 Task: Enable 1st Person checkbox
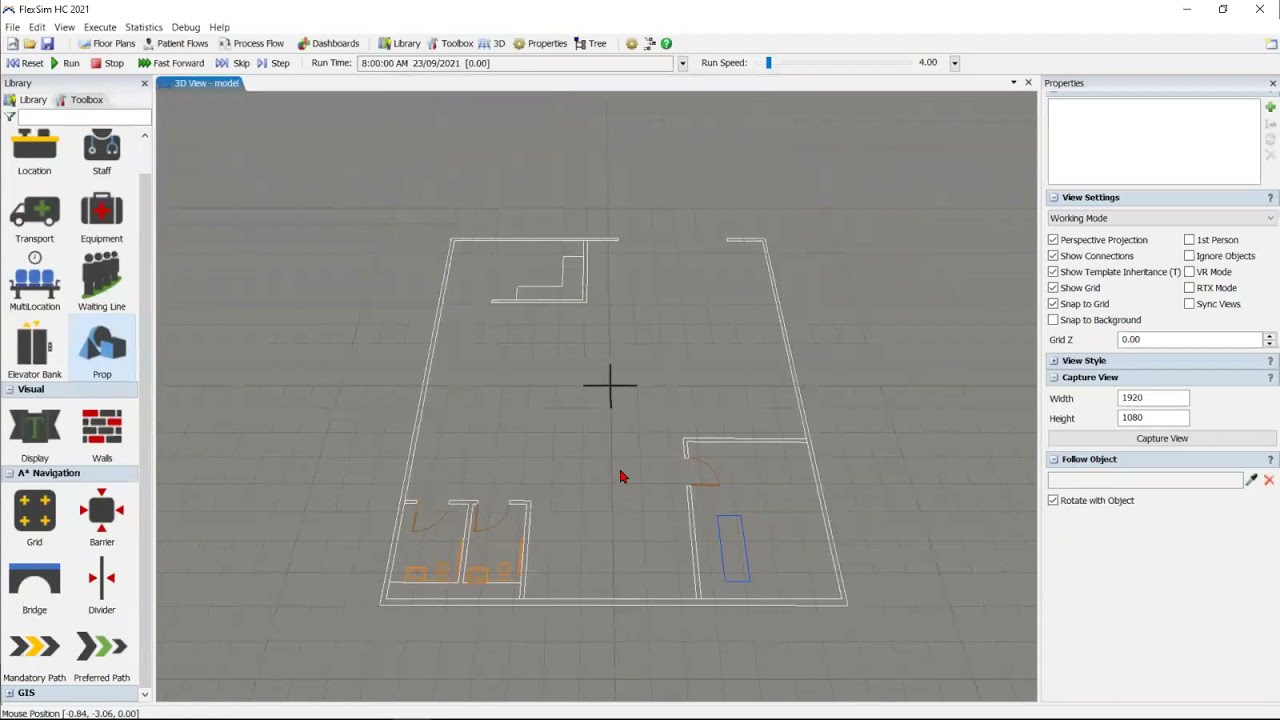tap(1189, 240)
